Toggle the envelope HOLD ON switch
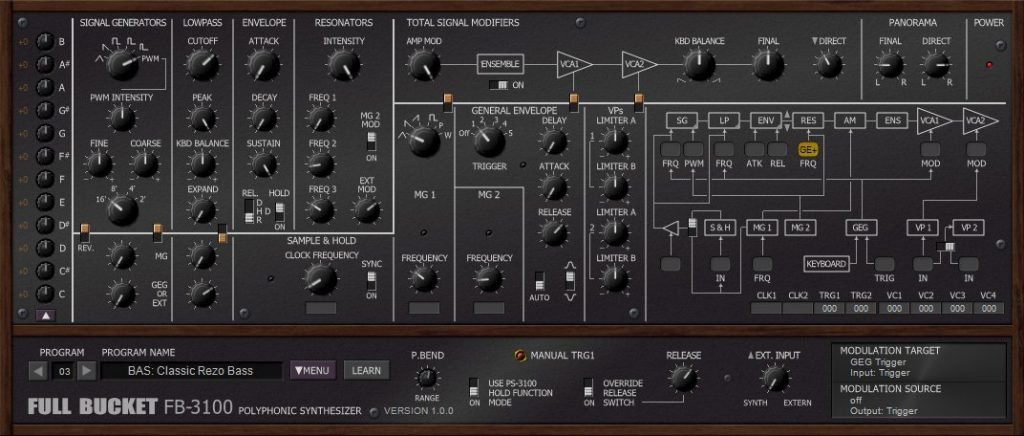 [280, 211]
